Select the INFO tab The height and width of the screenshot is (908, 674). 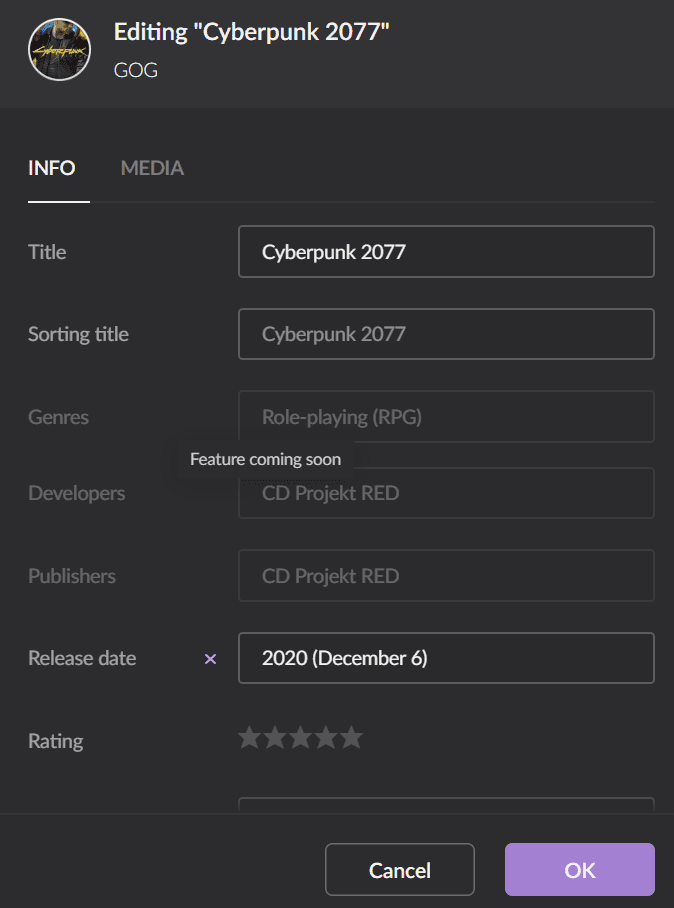tap(52, 168)
